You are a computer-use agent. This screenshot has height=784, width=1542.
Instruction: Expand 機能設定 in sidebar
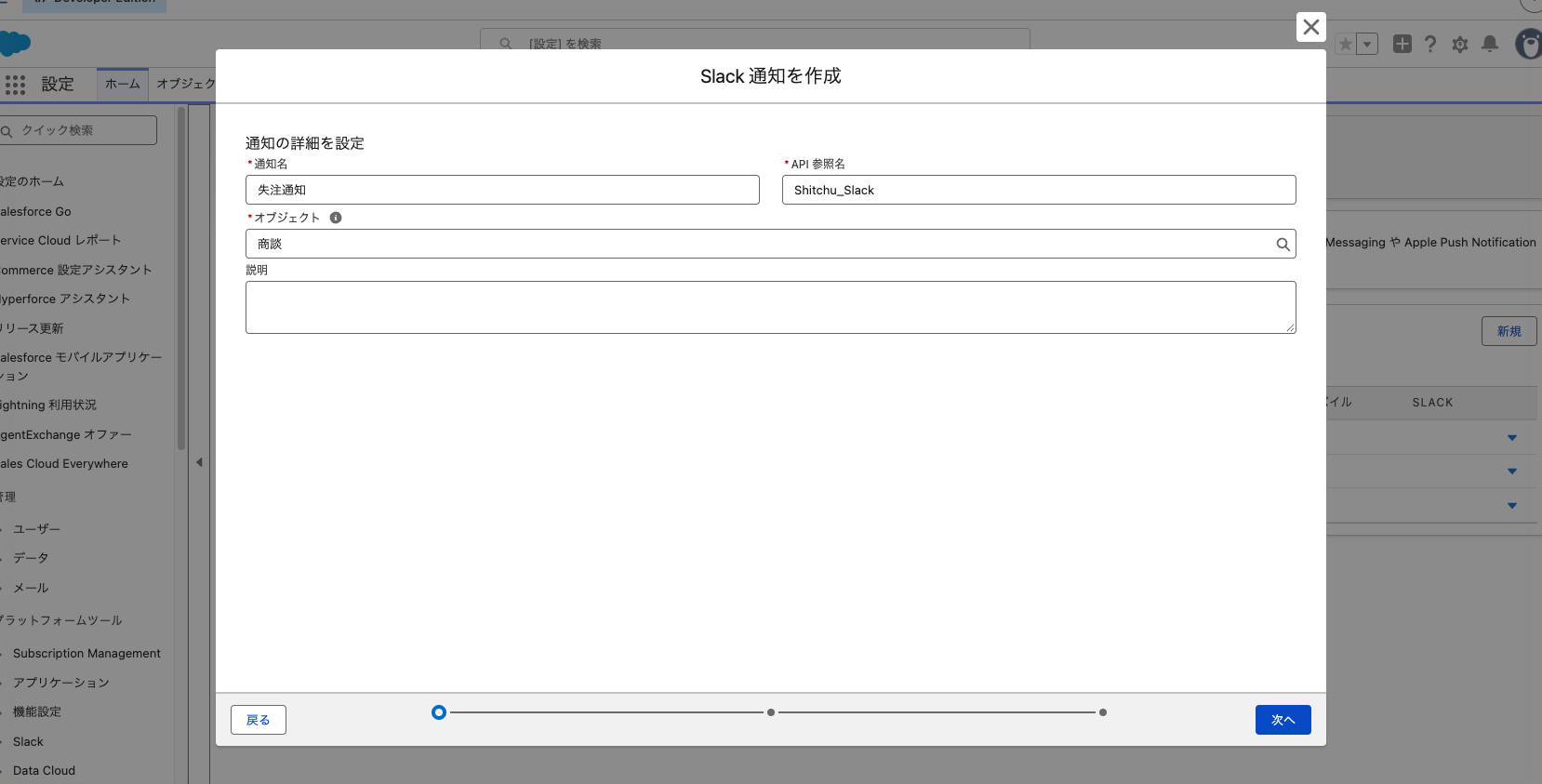click(37, 711)
